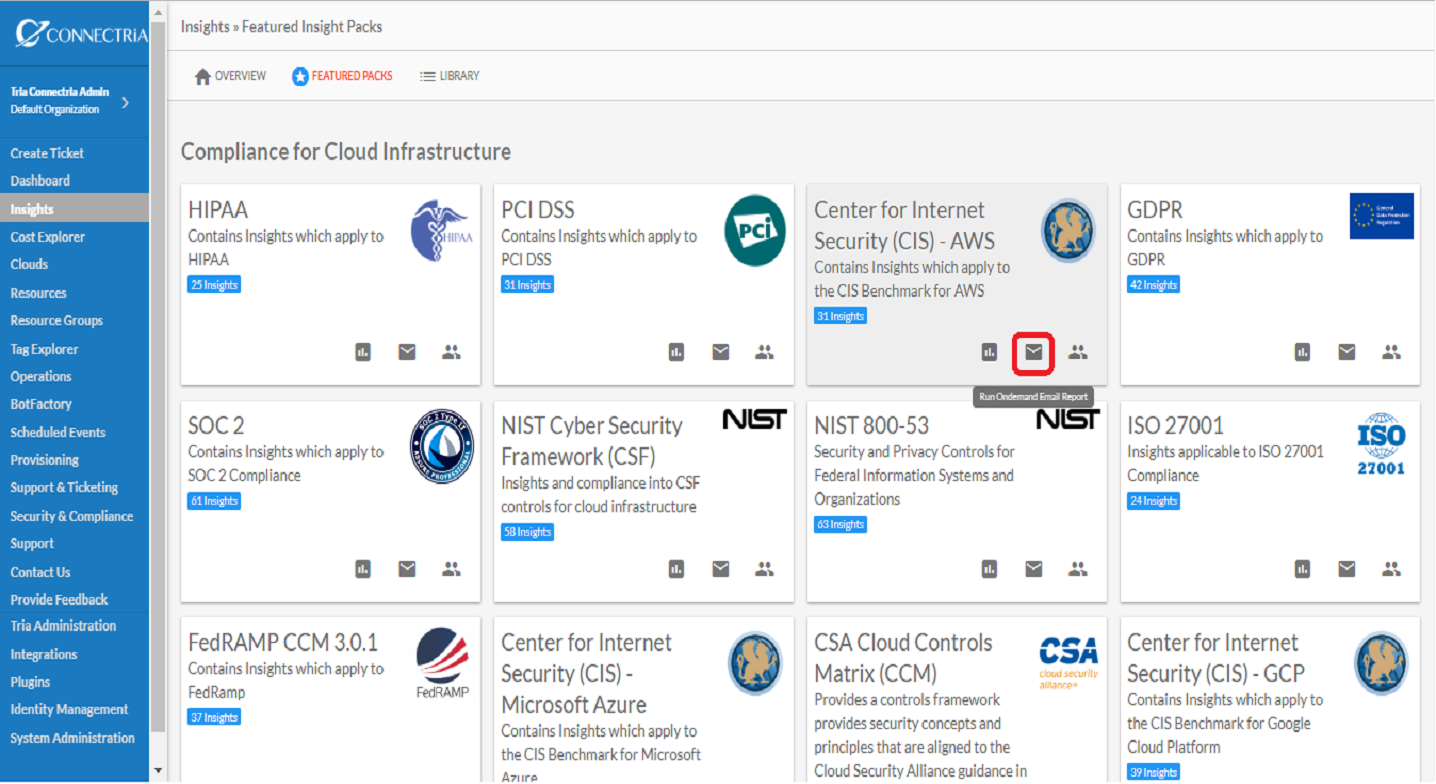Switch to the Overview tab
Screen dimensions: 1436x784
coord(231,76)
